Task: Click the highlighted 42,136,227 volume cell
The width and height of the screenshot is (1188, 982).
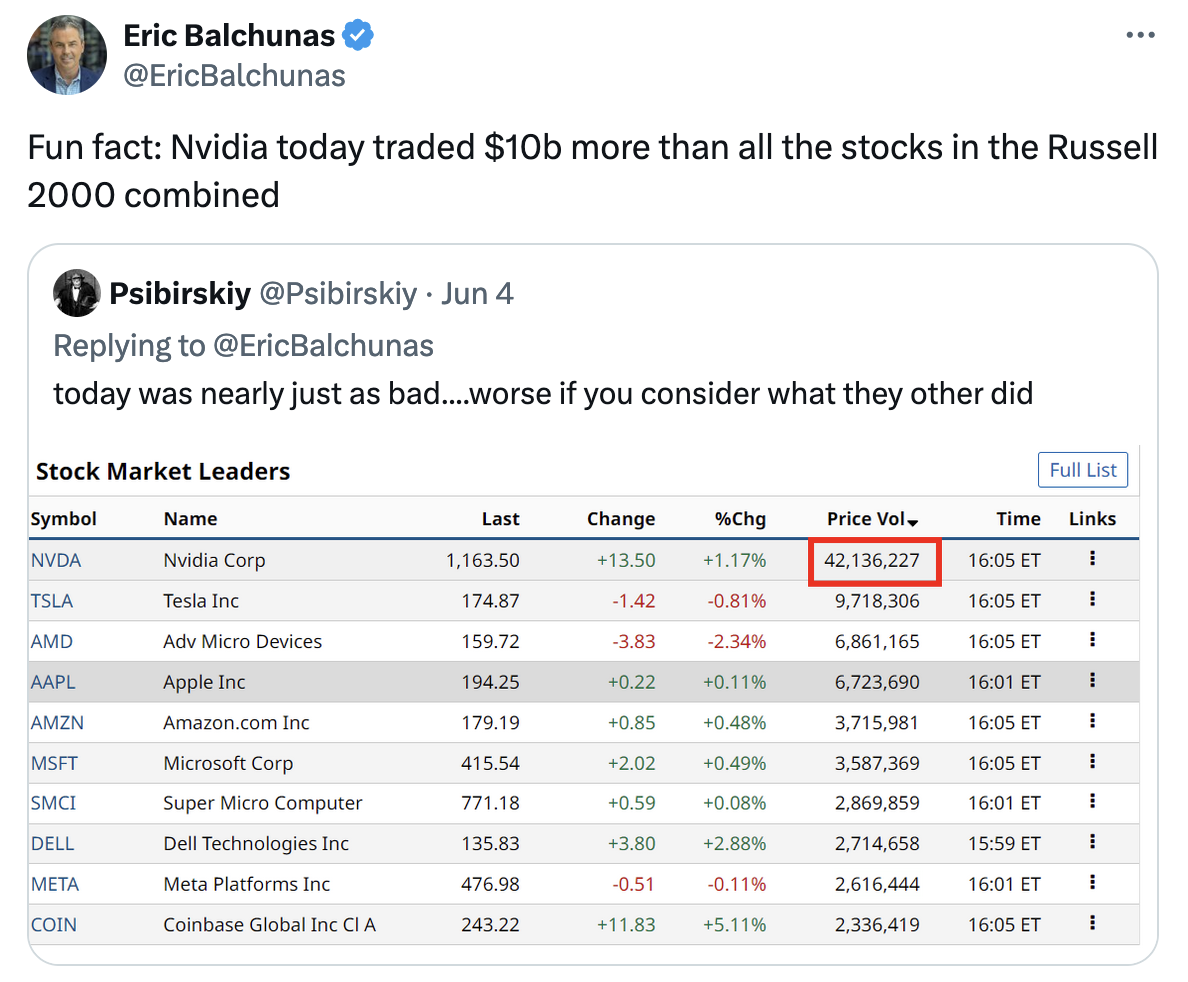Action: pos(872,560)
